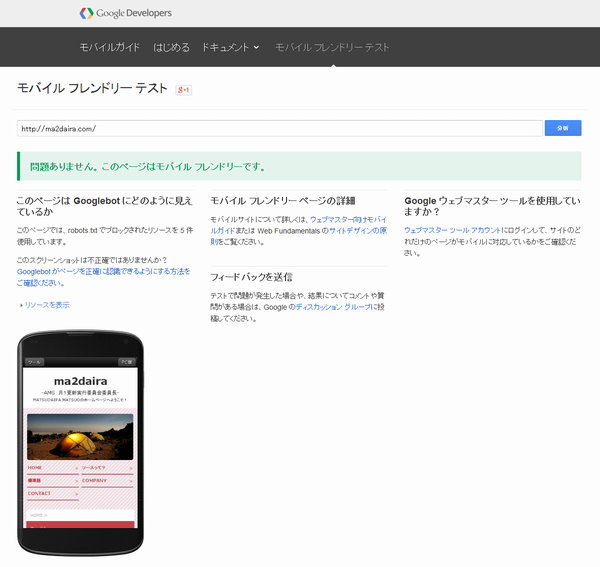Open the はじめる menu item
Screen dimensions: 600x567
pyautogui.click(x=171, y=47)
